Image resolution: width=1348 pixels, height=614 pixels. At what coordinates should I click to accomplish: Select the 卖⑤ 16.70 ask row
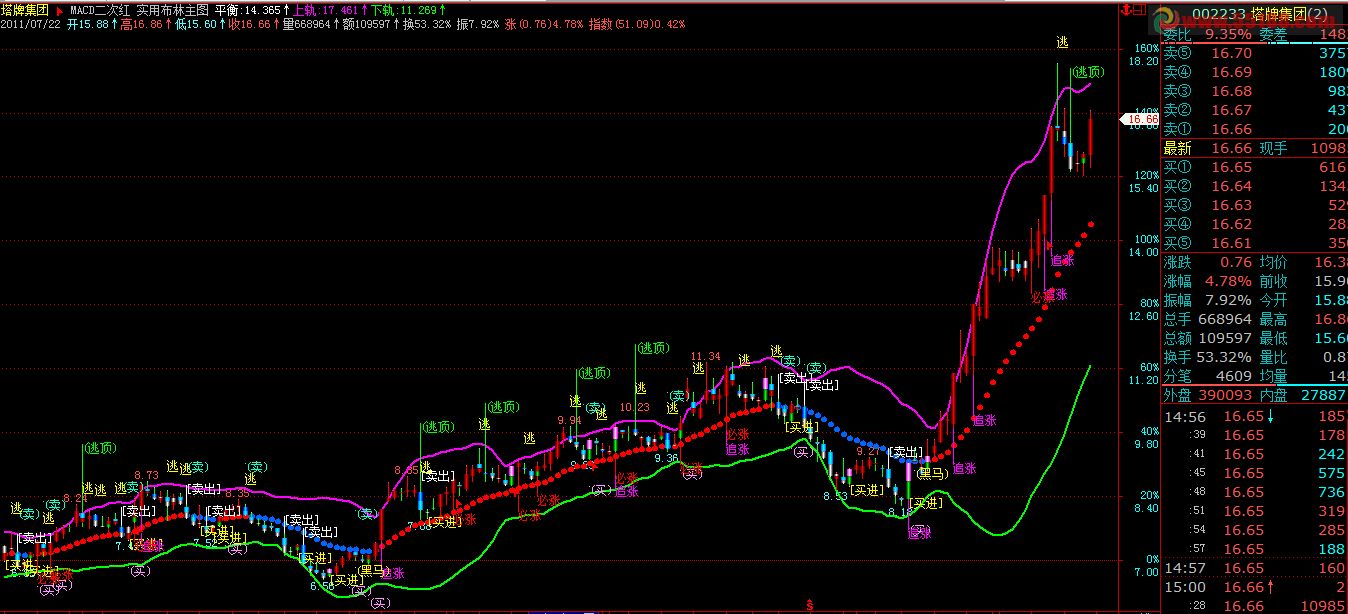coord(1255,53)
